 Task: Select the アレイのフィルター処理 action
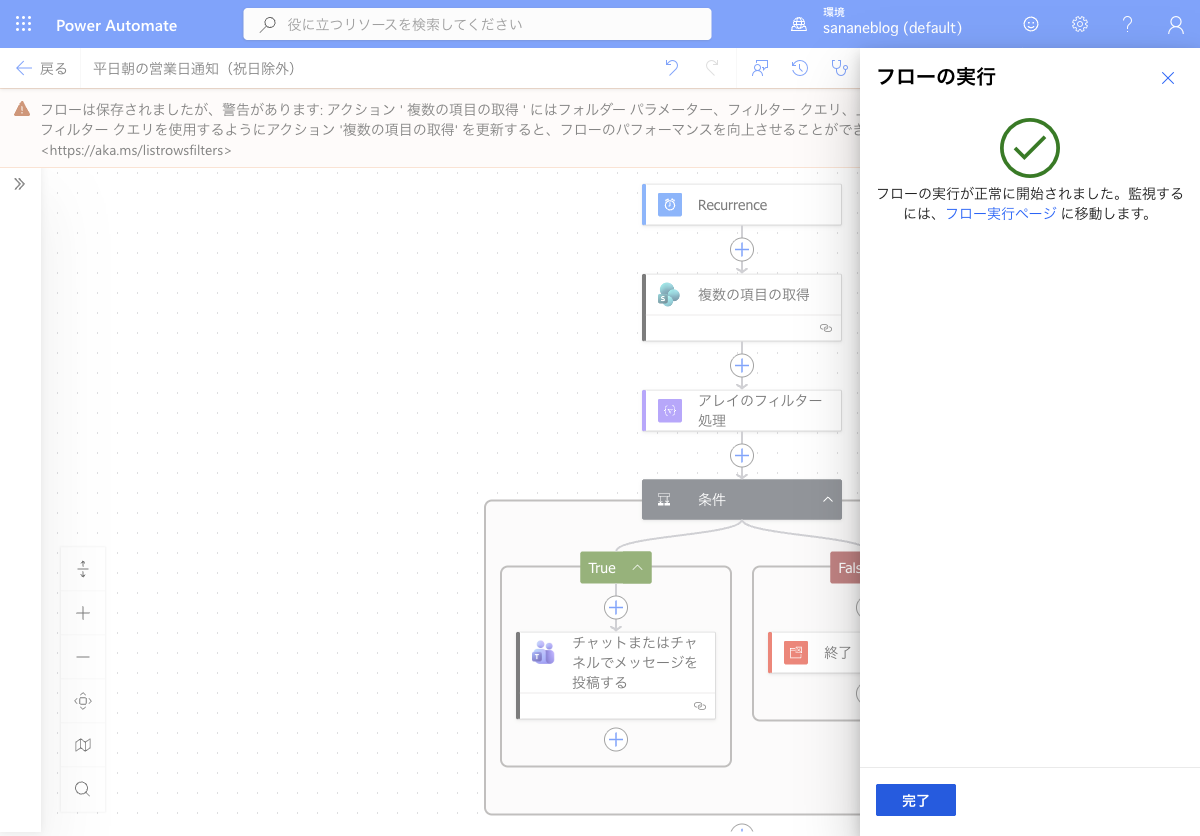point(742,410)
